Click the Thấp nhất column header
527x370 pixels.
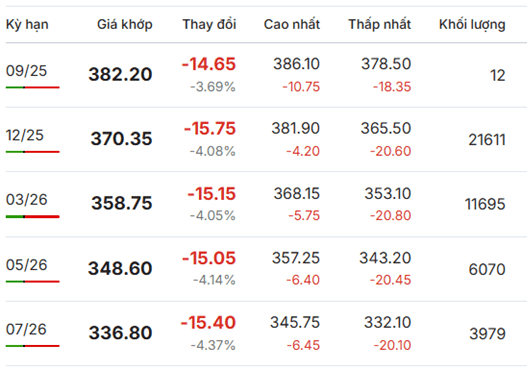click(379, 24)
